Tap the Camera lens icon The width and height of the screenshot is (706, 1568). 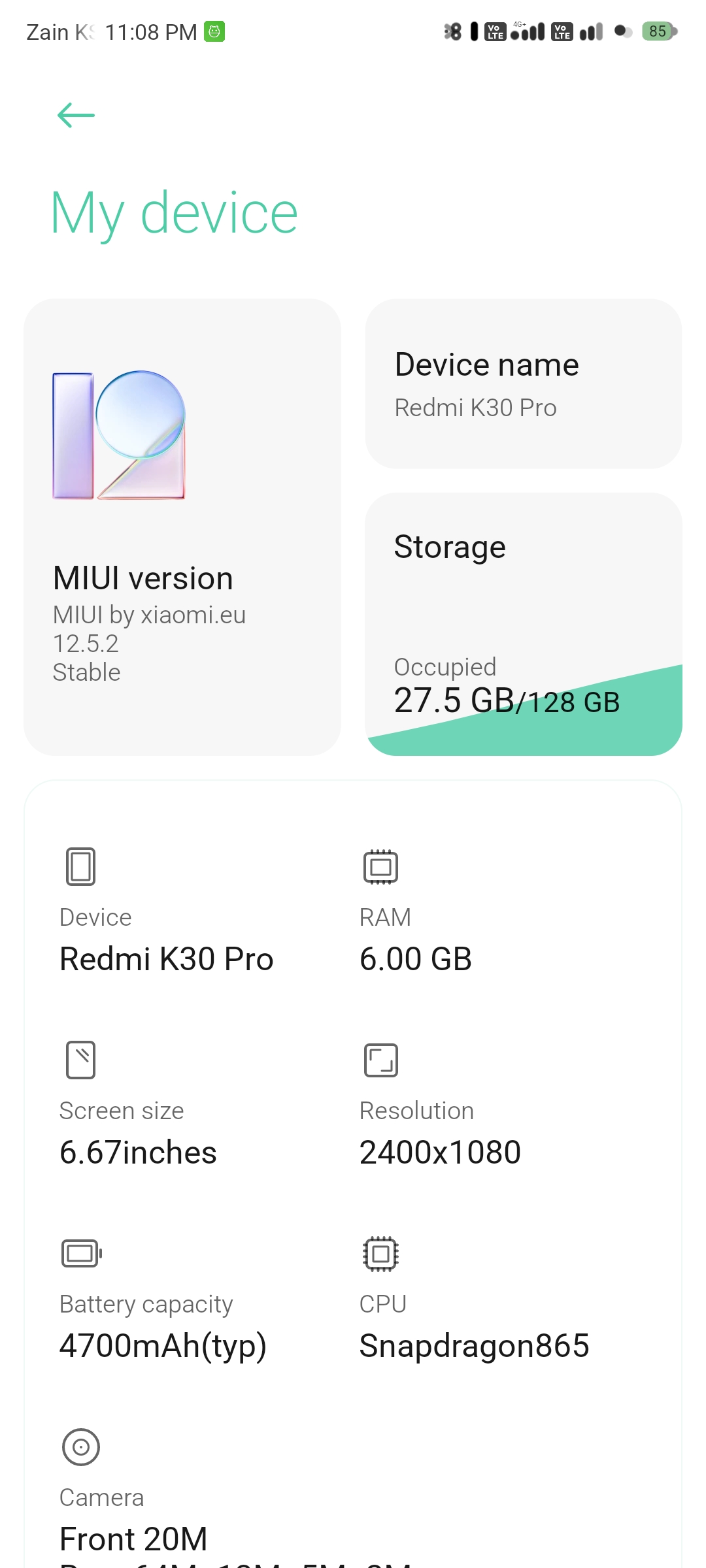coord(80,1446)
